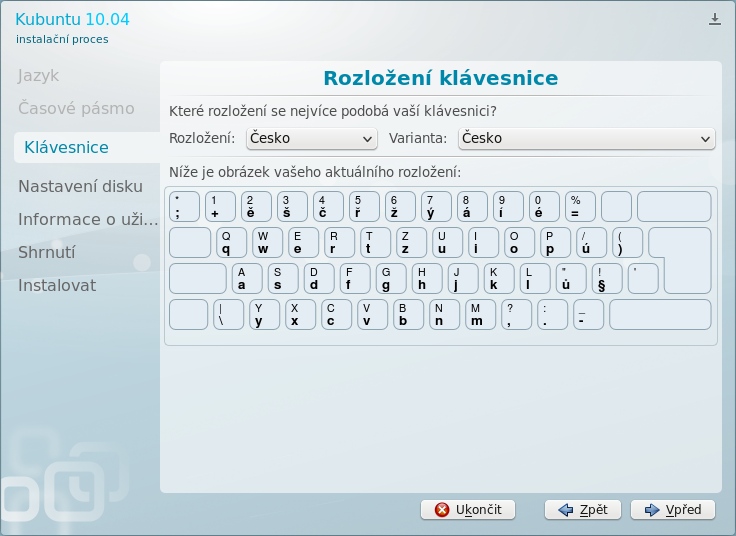This screenshot has height=536, width=736.
Task: Click the 7 / ý key
Action: pyautogui.click(x=437, y=207)
